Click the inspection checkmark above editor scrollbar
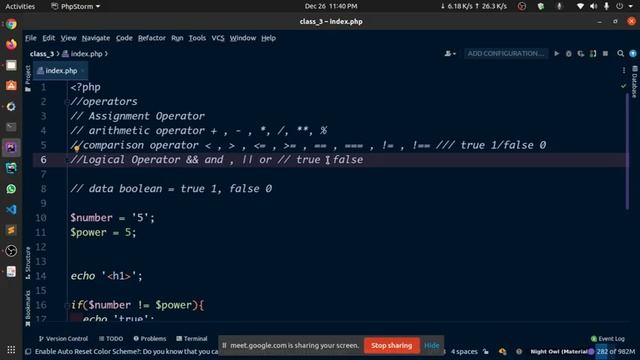640x360 pixels. (623, 86)
